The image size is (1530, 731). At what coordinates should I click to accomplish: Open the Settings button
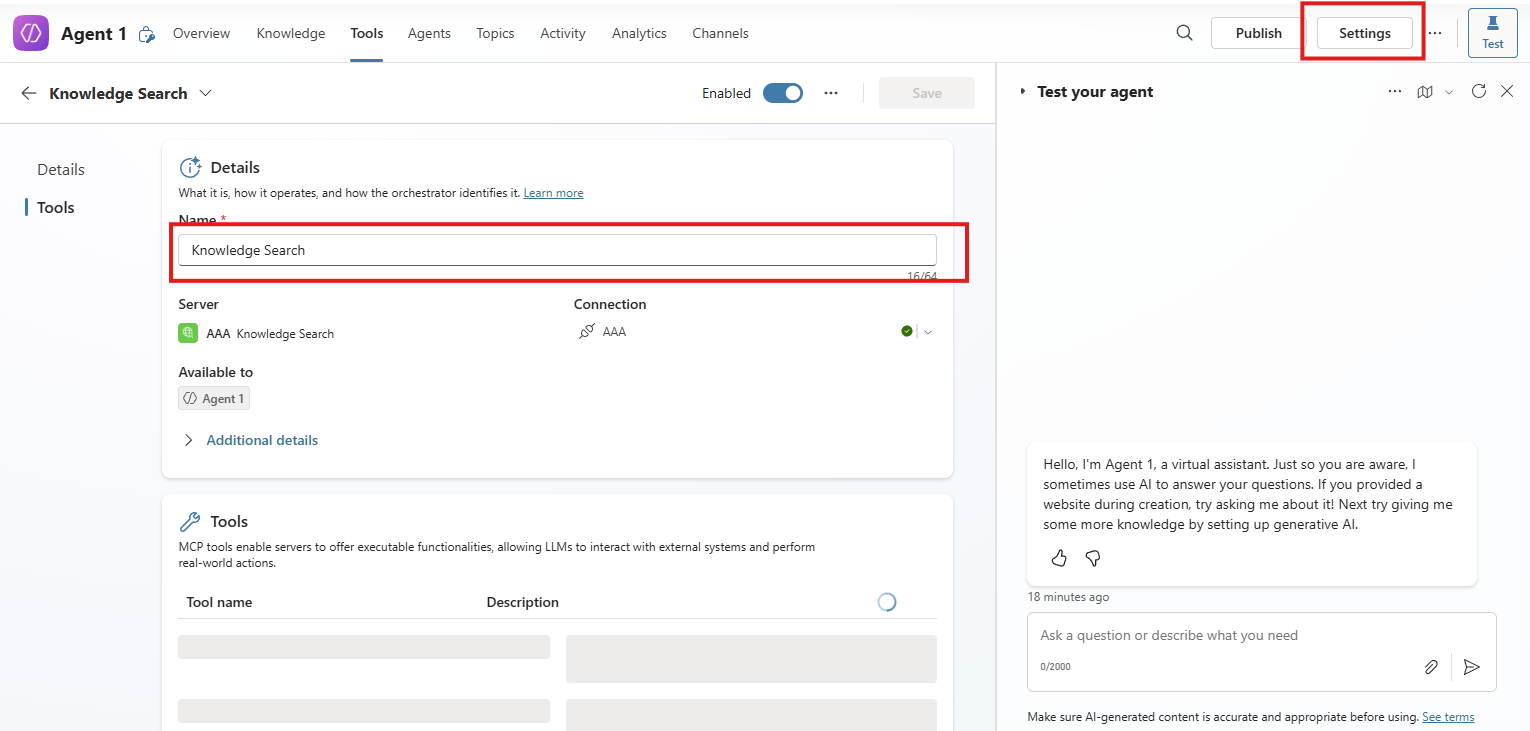[1365, 33]
